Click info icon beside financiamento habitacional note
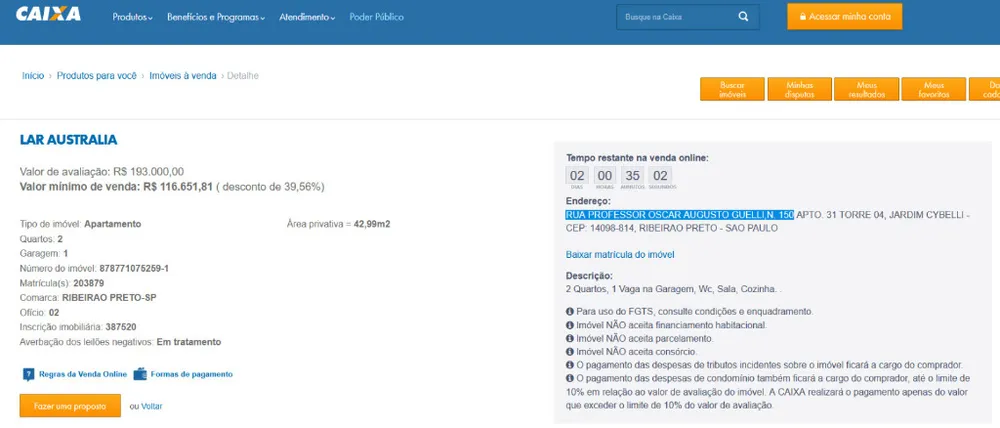 [570, 325]
